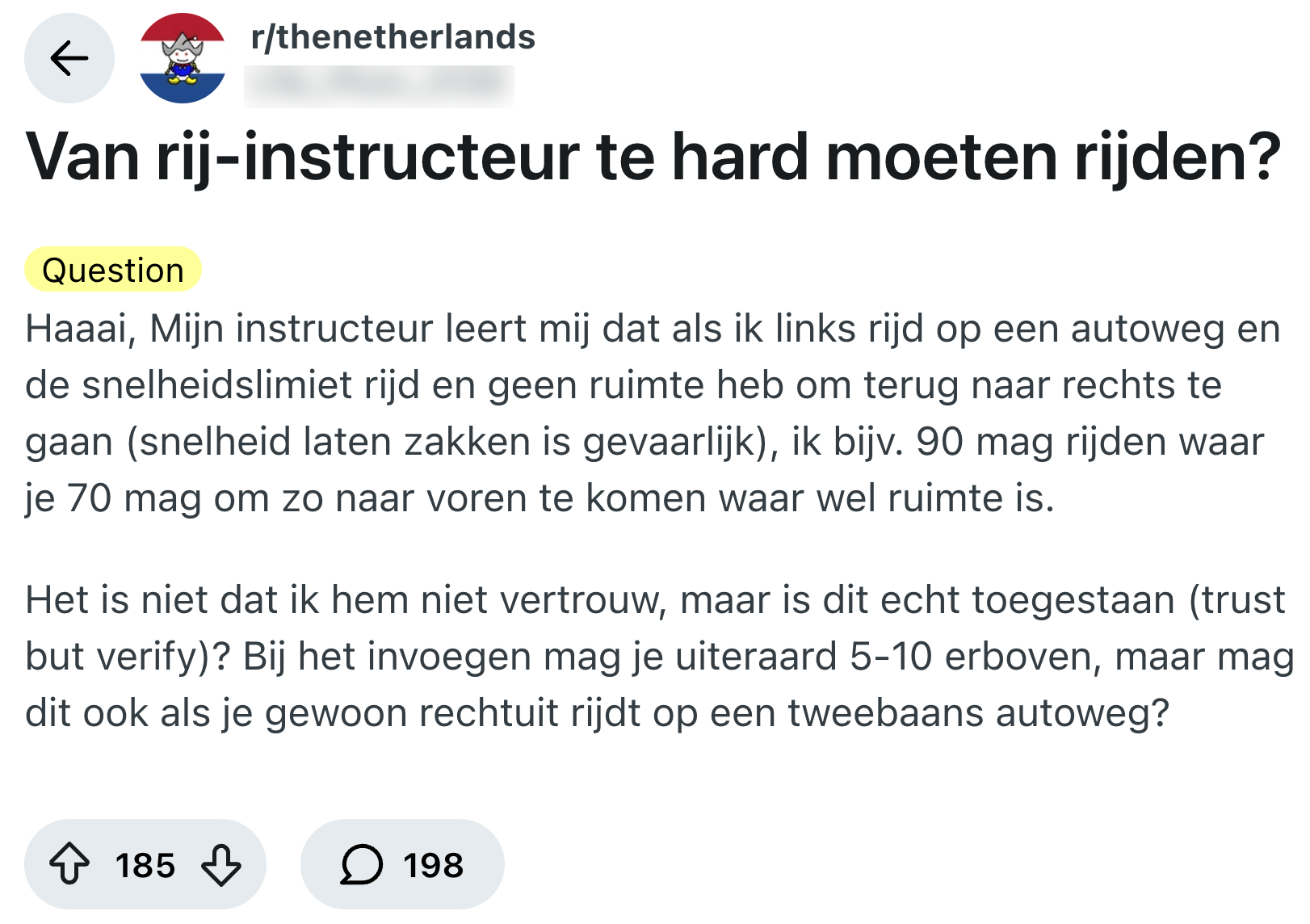This screenshot has height=924, width=1310.
Task: Upvote the rij-instructeur post
Action: tap(69, 864)
